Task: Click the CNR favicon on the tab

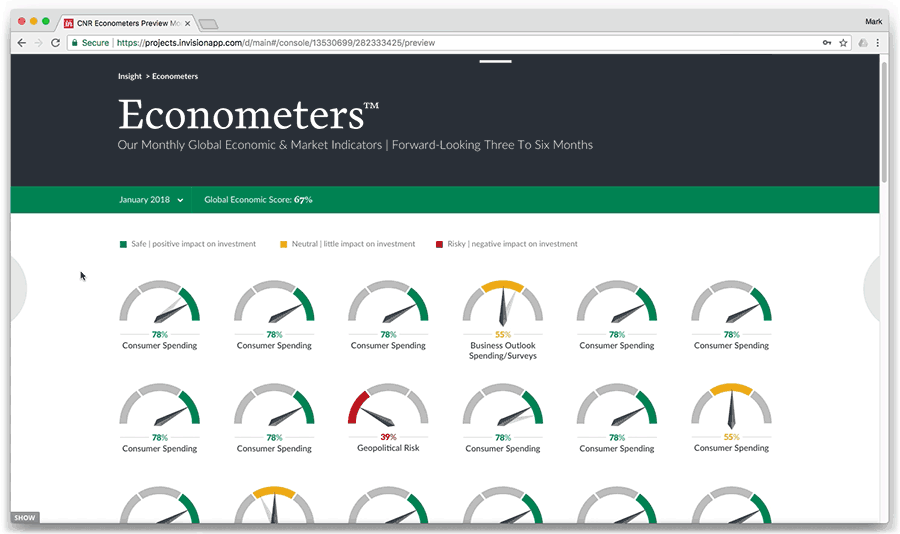Action: pyautogui.click(x=68, y=24)
